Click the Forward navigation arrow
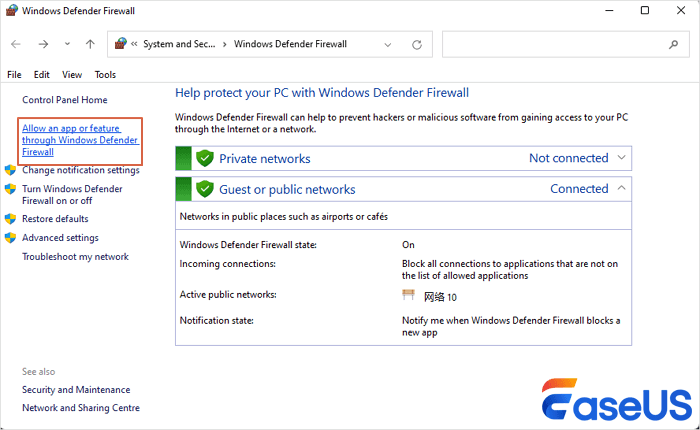700x430 pixels. (x=42, y=44)
